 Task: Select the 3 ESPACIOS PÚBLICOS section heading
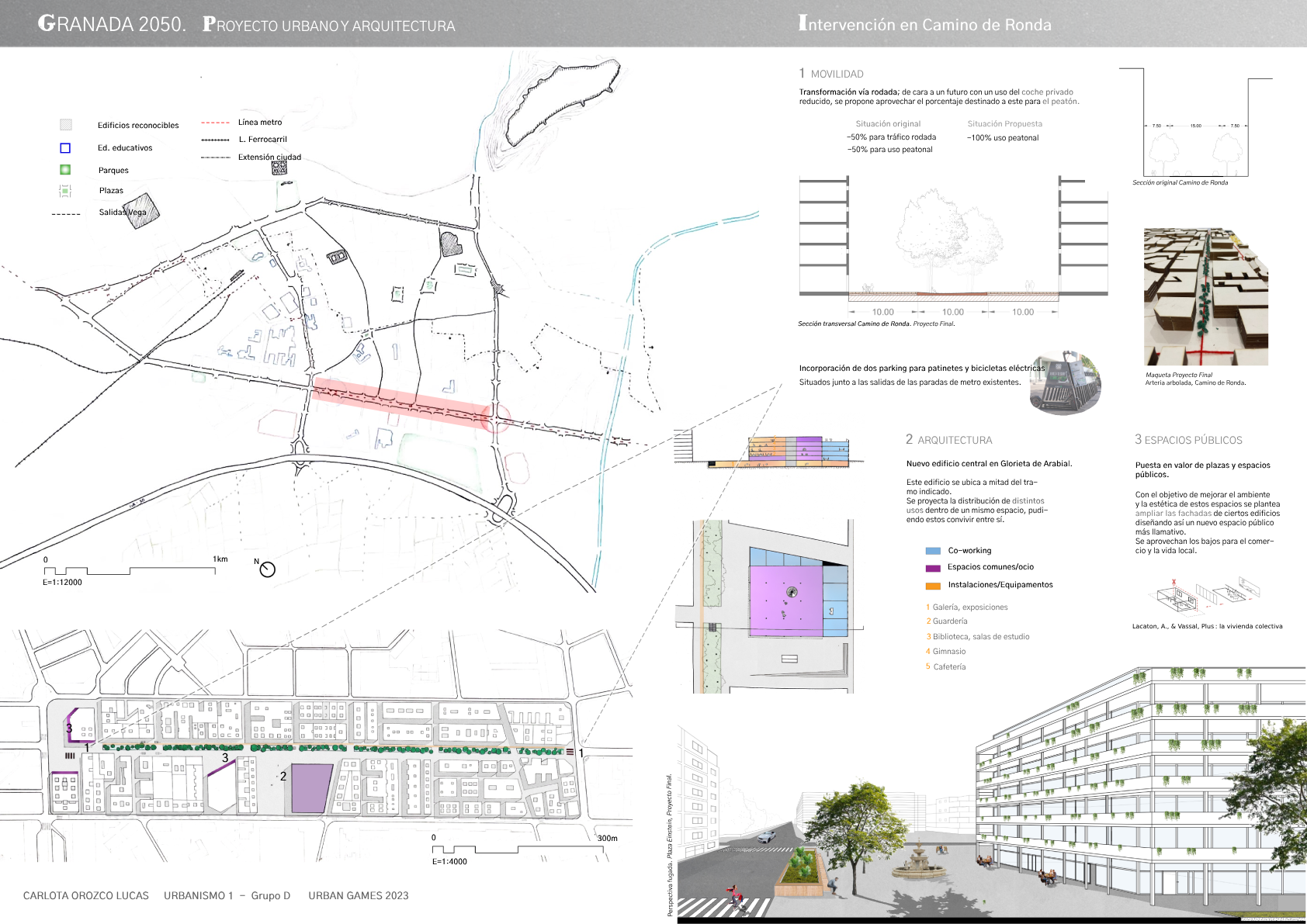coord(1188,440)
